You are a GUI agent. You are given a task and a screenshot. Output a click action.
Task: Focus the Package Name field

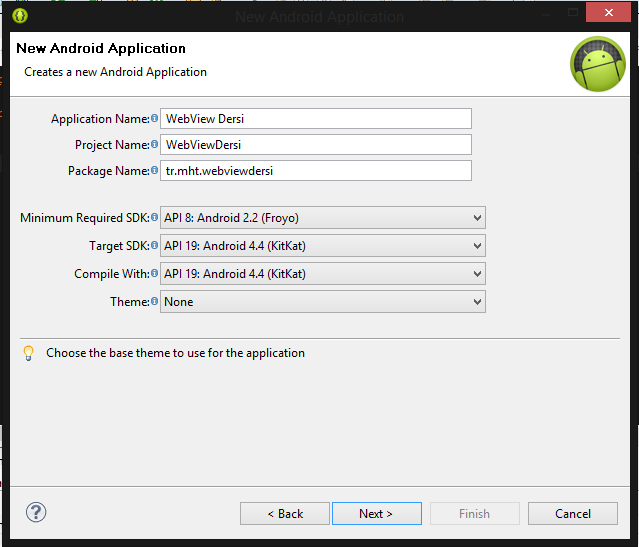point(316,171)
